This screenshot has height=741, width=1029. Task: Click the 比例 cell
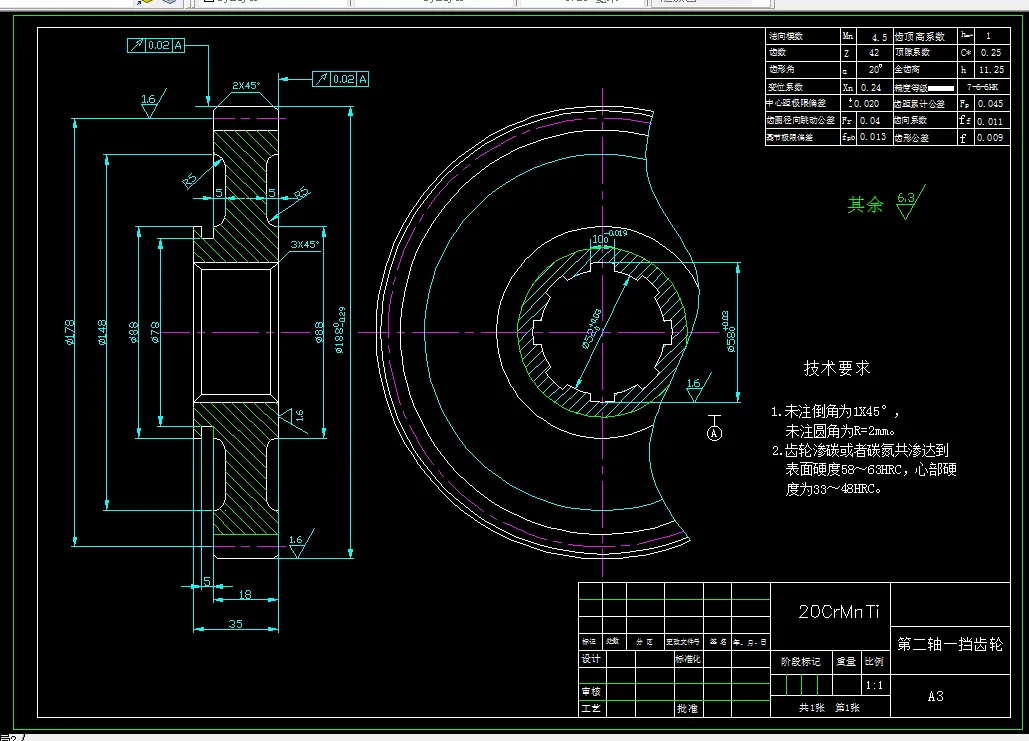[x=874, y=662]
